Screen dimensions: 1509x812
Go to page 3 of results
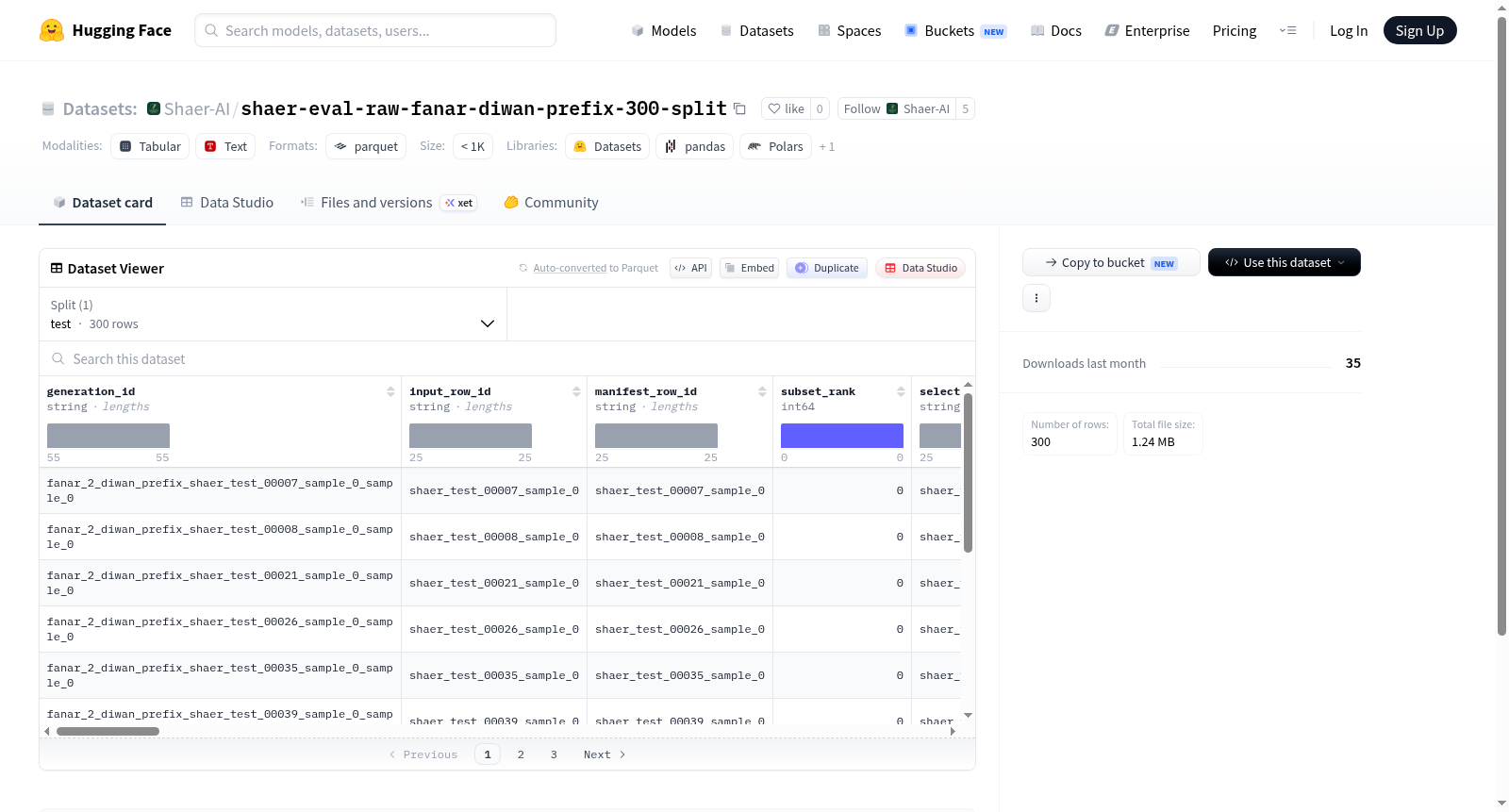point(554,754)
